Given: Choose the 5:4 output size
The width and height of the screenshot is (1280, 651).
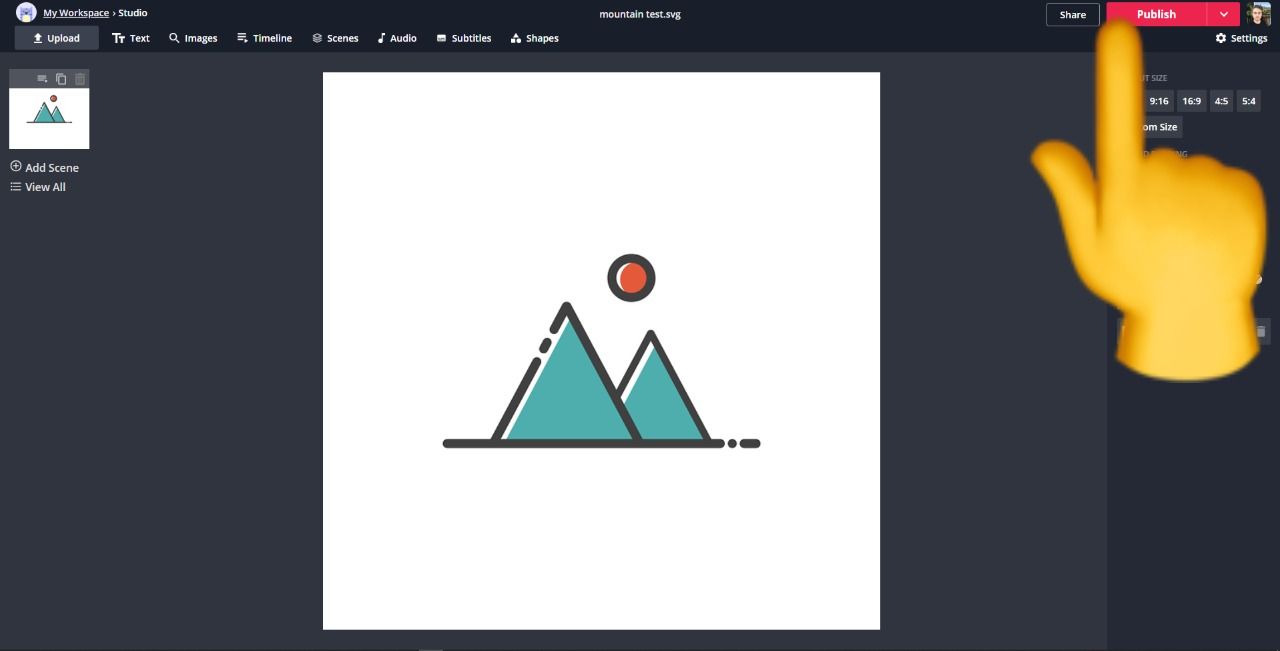Looking at the screenshot, I should (x=1248, y=101).
